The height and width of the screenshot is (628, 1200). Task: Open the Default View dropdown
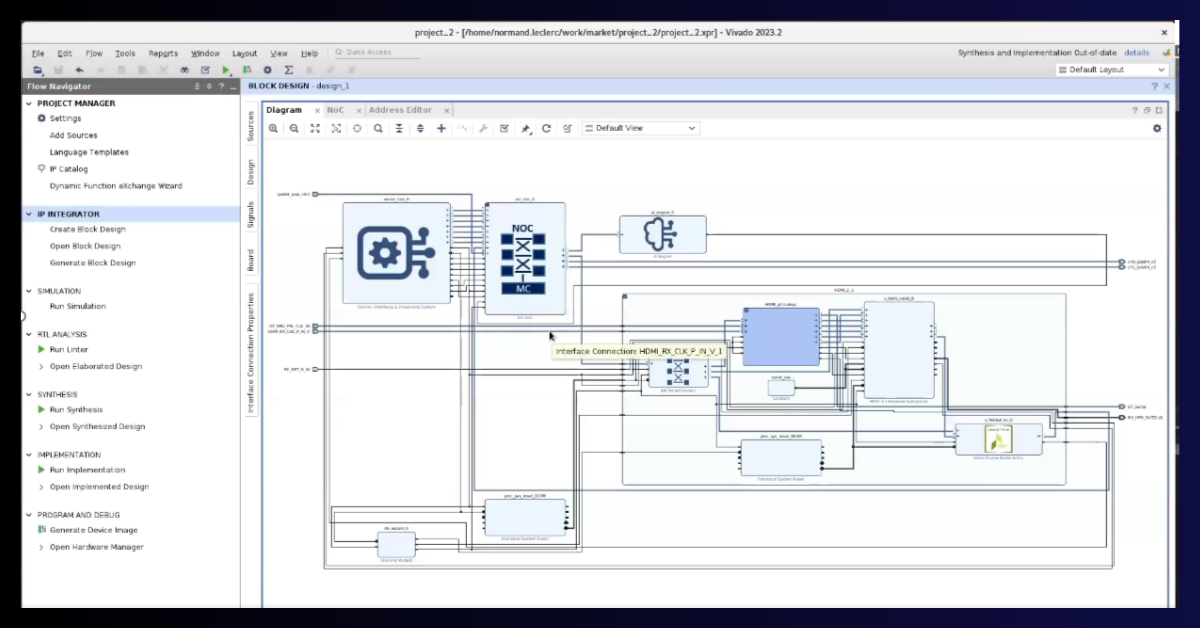point(640,128)
